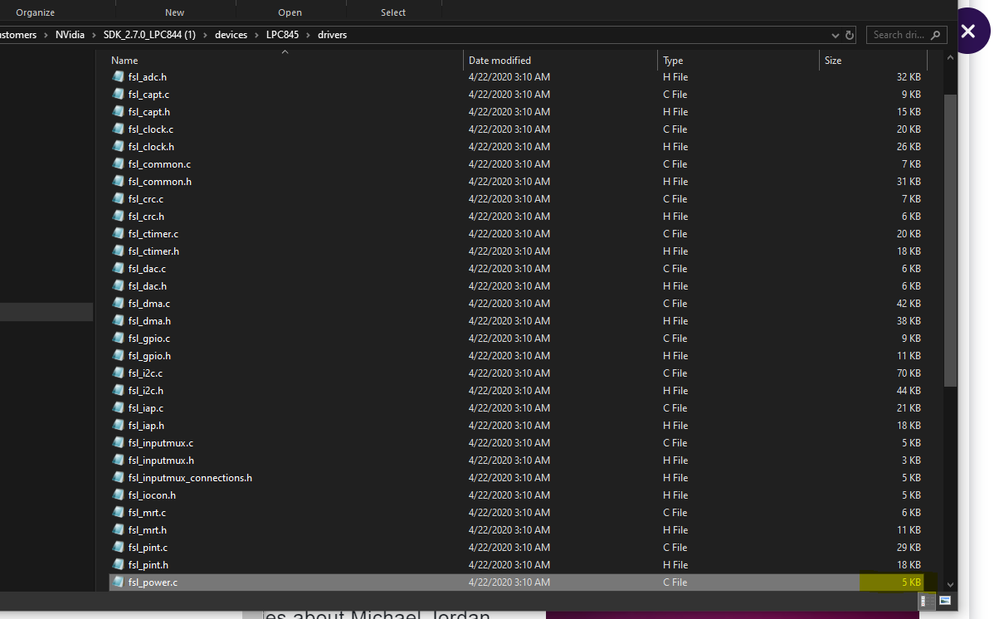
Task: Click the 70 KB size of fsl_i2c.c
Action: [909, 373]
